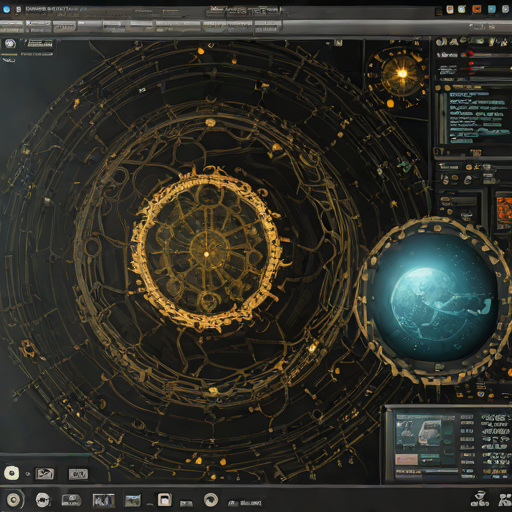Click the circular gear icon at the top-left of the viewport
The height and width of the screenshot is (512, 512).
coord(10,44)
